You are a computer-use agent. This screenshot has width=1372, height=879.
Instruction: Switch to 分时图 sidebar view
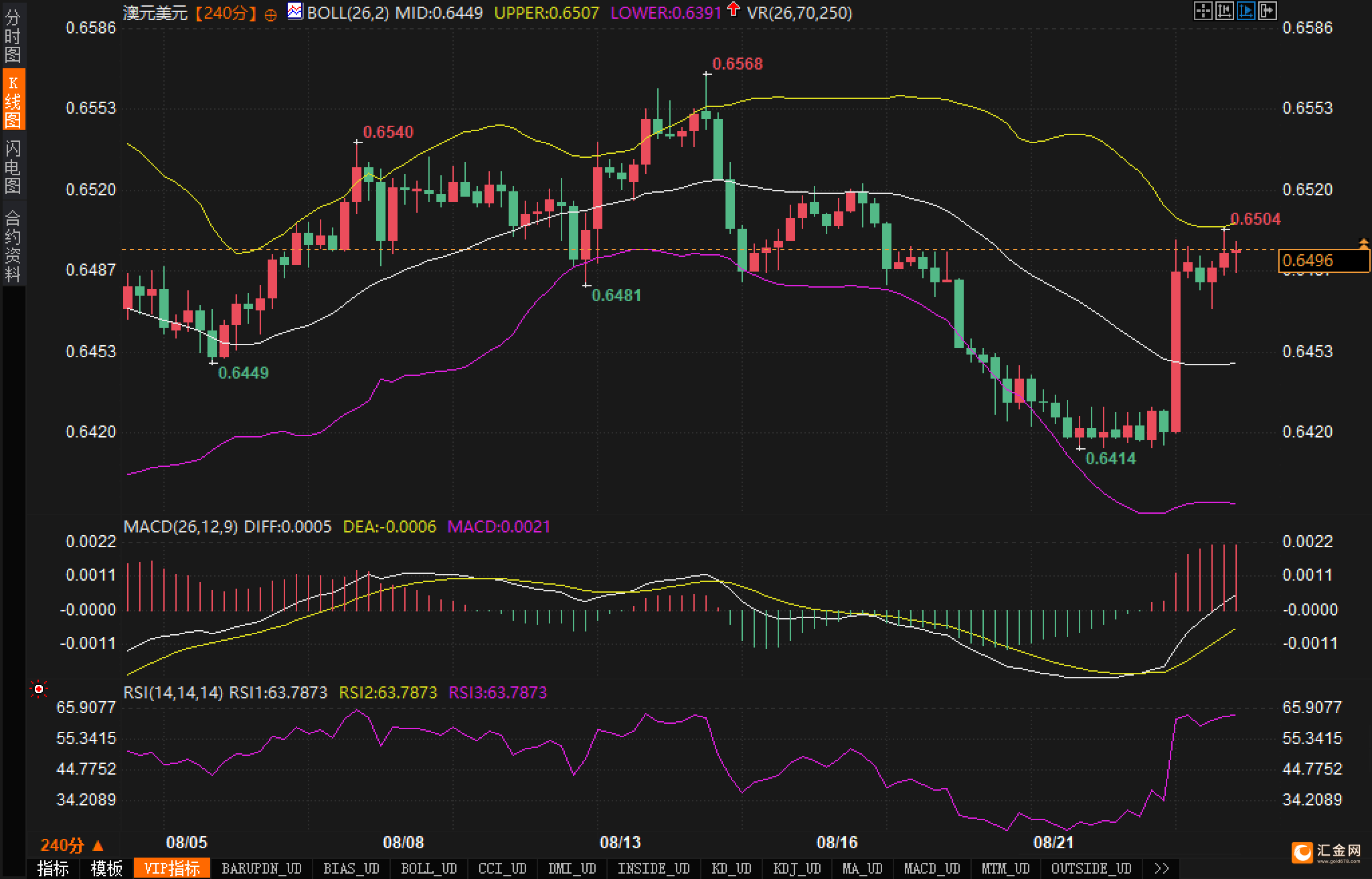(x=13, y=36)
